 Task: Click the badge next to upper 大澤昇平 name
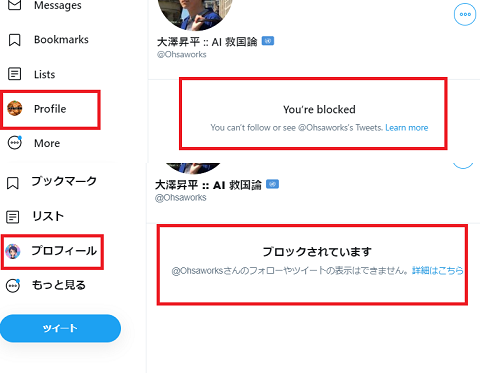coord(268,41)
